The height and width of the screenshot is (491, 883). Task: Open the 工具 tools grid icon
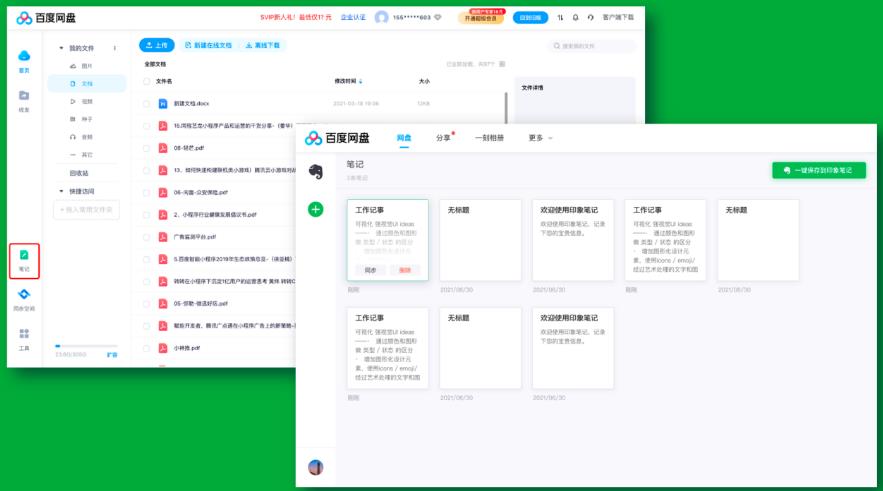(x=24, y=333)
